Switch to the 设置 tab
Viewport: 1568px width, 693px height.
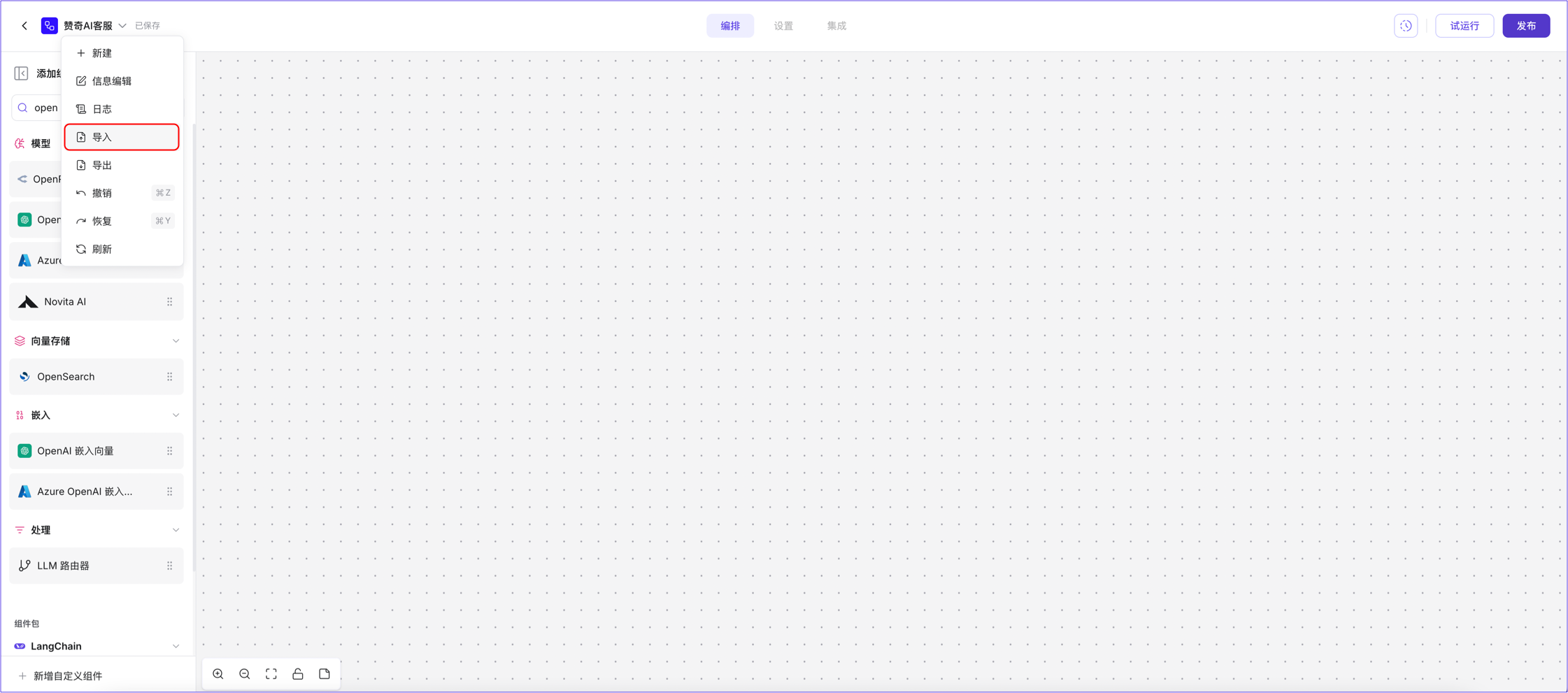tap(783, 26)
